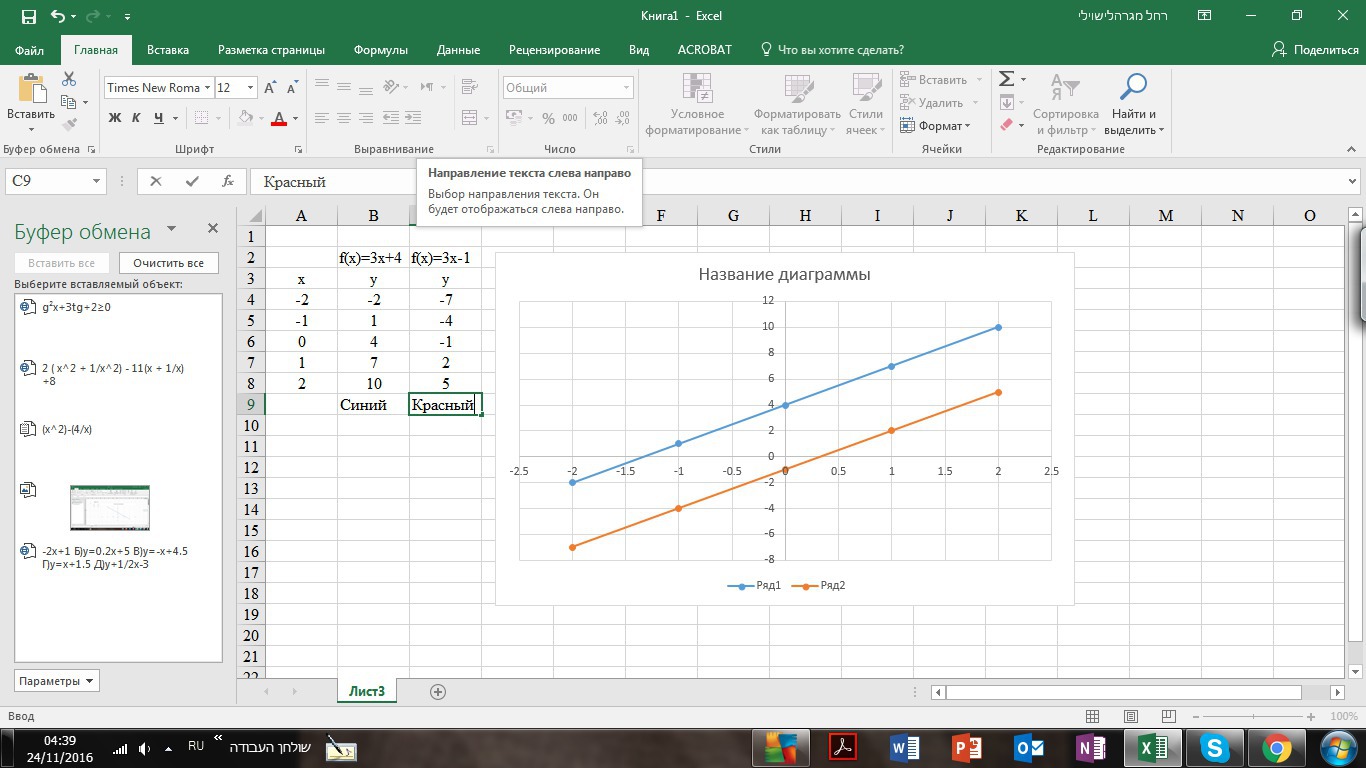Open the Файл menu
The image size is (1366, 768).
(30, 50)
